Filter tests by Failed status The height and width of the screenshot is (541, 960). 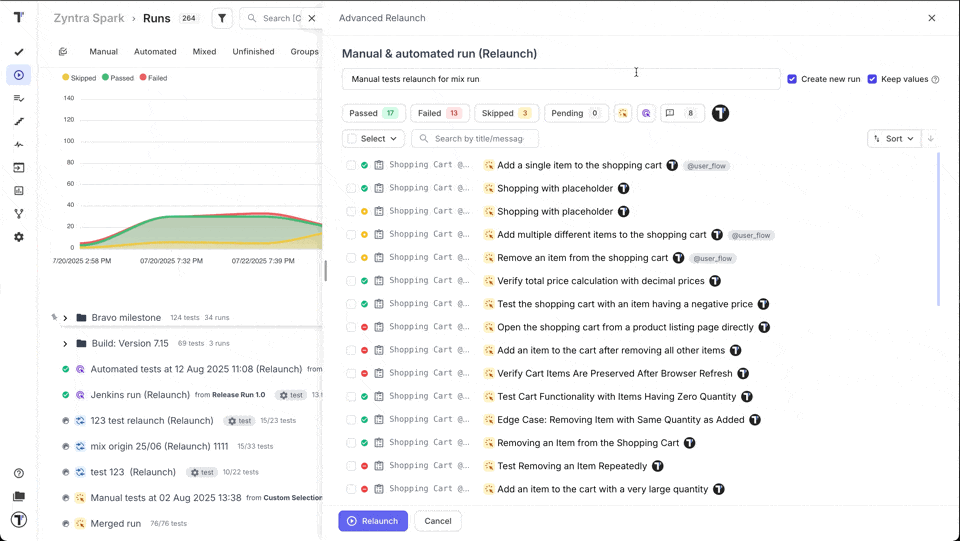point(439,113)
